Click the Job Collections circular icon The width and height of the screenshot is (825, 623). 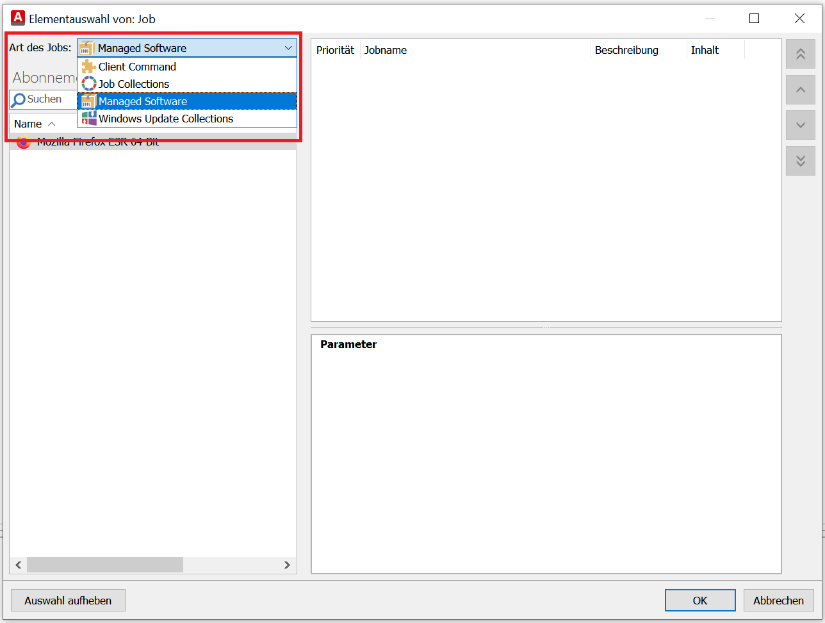88,84
